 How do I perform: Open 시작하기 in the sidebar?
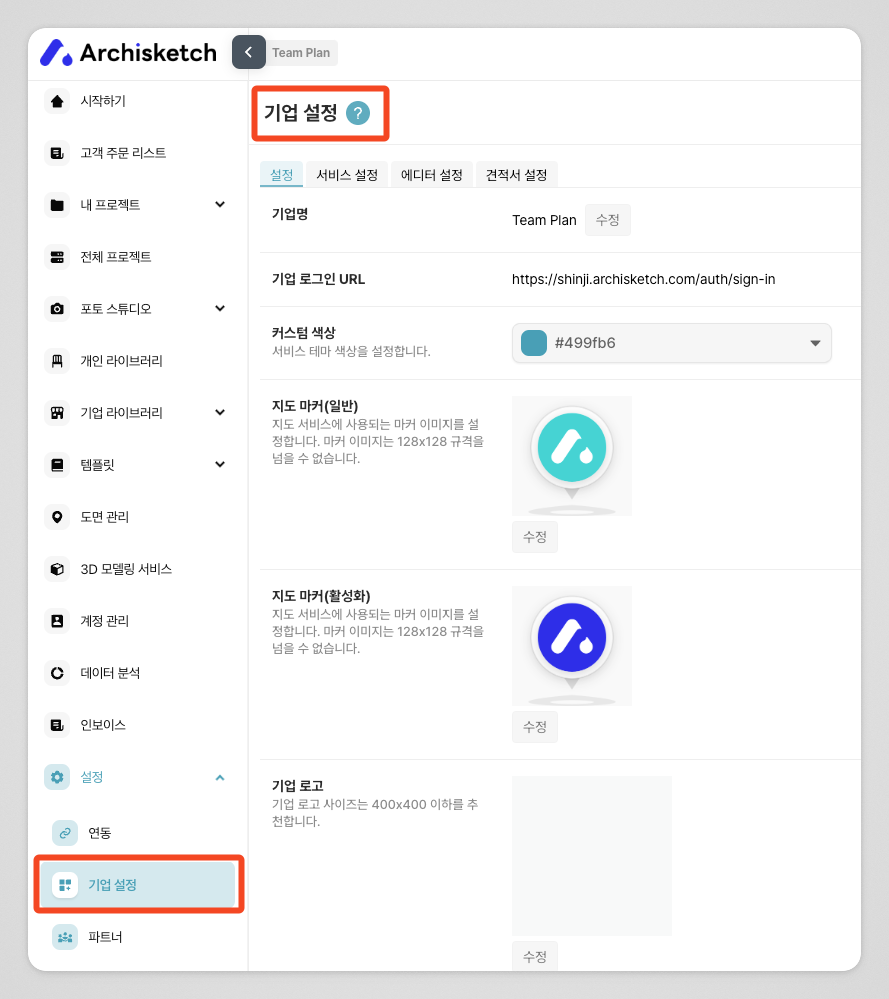tap(103, 101)
